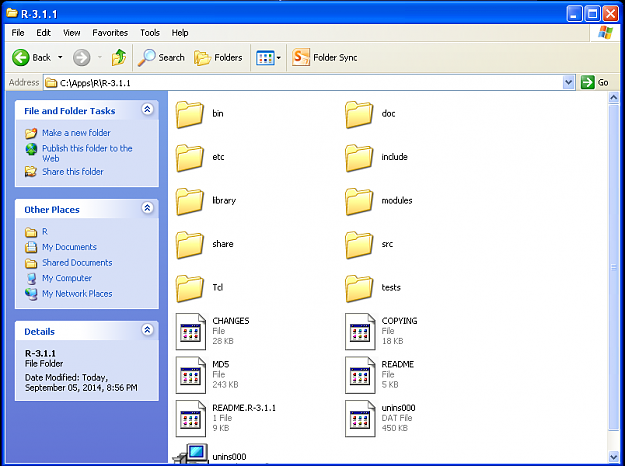Click the Views icon button
This screenshot has width=625, height=466.
265,58
